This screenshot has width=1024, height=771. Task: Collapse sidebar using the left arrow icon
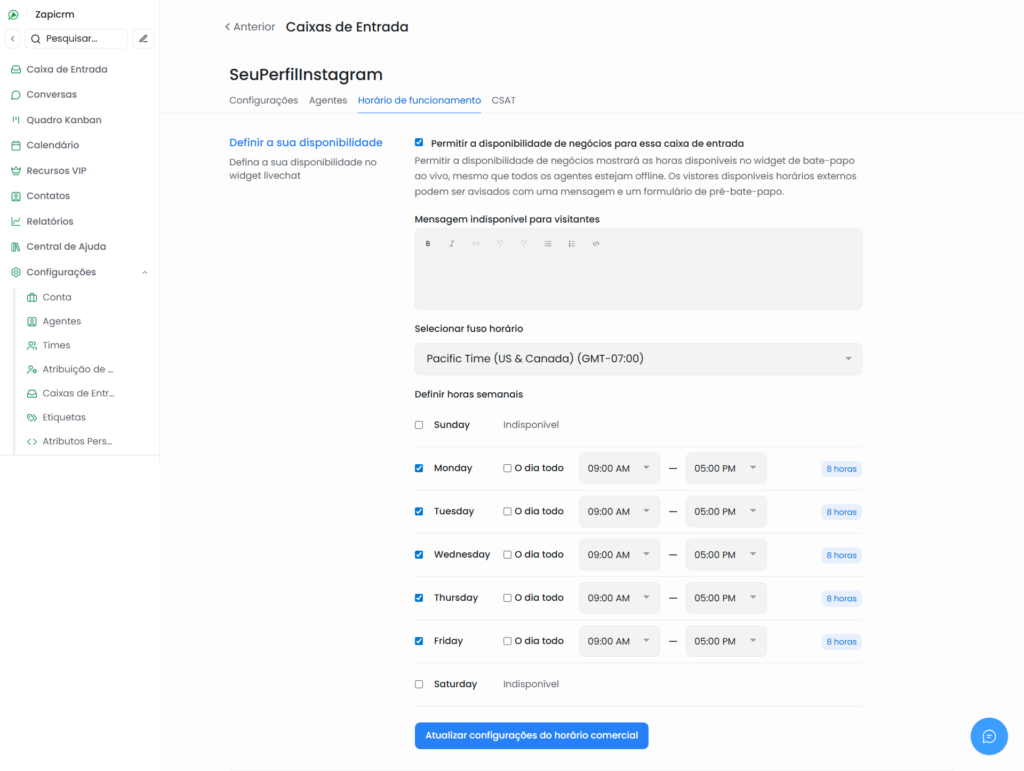(13, 39)
